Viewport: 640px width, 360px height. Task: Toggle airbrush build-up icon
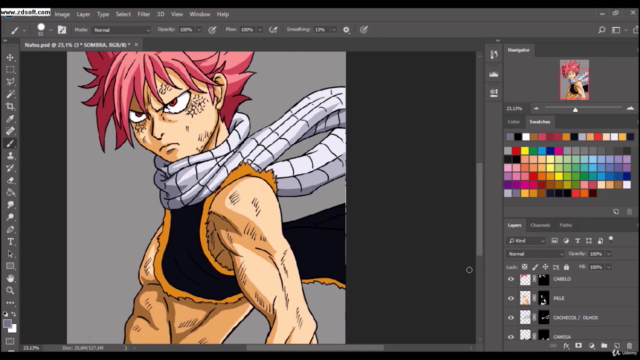click(x=273, y=30)
